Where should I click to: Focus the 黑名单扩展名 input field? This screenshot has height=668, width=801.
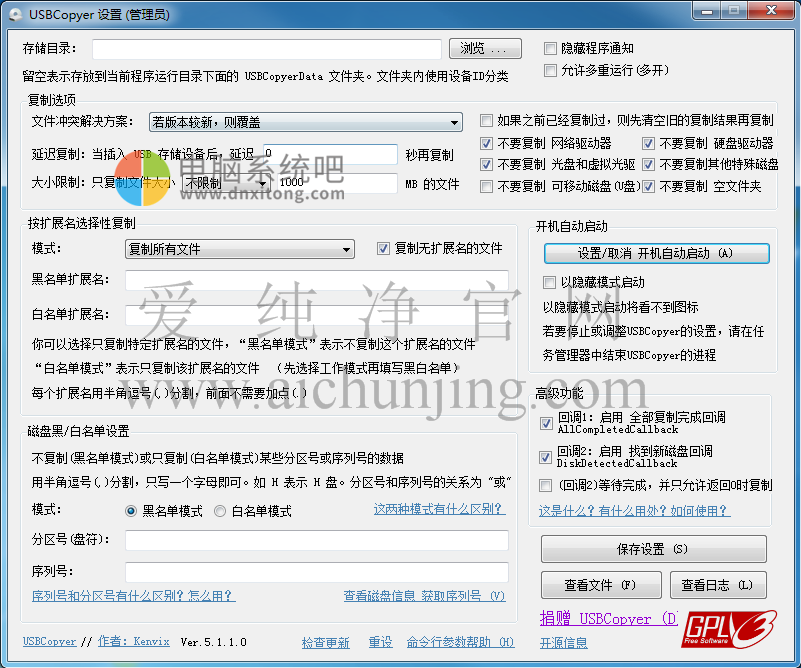[317, 280]
